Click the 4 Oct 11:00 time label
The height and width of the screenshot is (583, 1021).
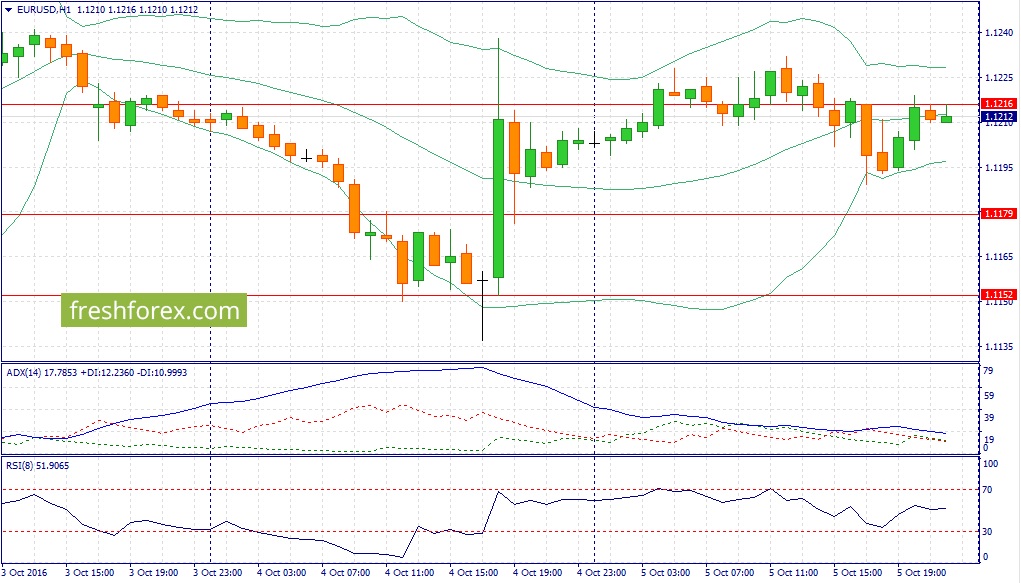(410, 573)
